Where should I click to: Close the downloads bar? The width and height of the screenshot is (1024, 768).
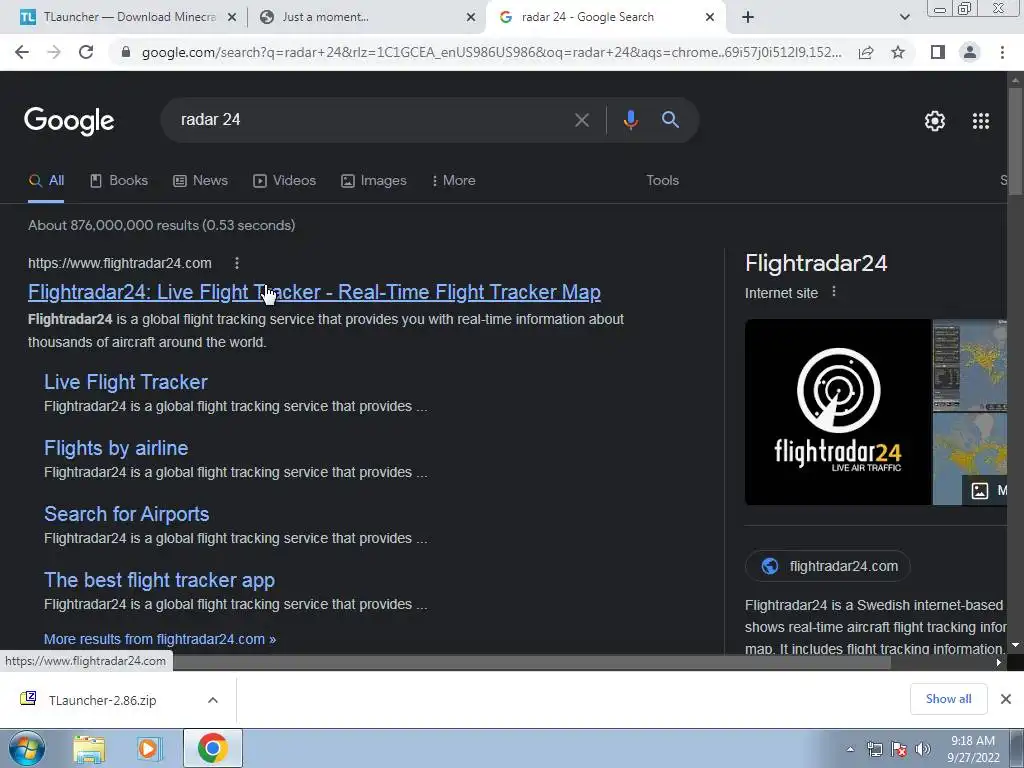1006,699
